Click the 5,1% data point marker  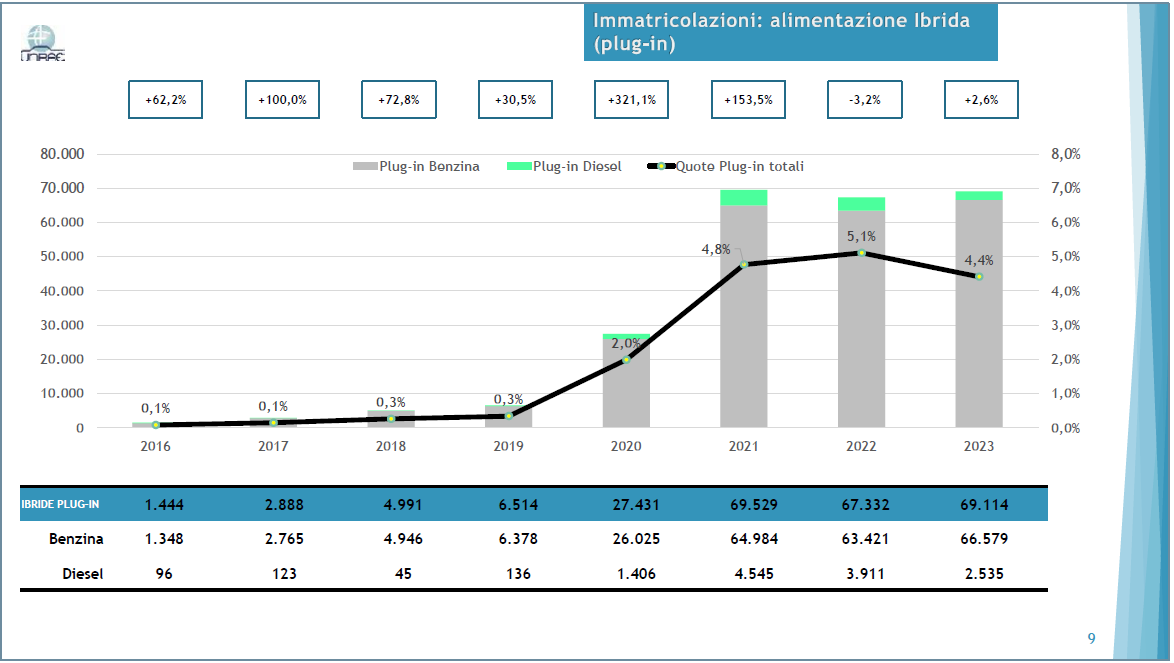pyautogui.click(x=861, y=253)
